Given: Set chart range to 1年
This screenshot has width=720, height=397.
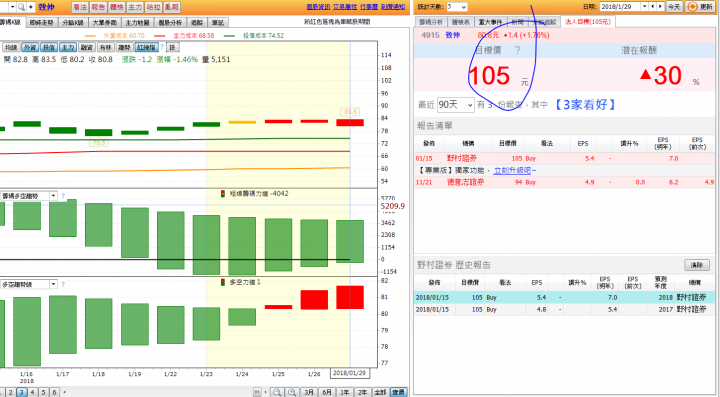Looking at the screenshot, I should pyautogui.click(x=345, y=392).
